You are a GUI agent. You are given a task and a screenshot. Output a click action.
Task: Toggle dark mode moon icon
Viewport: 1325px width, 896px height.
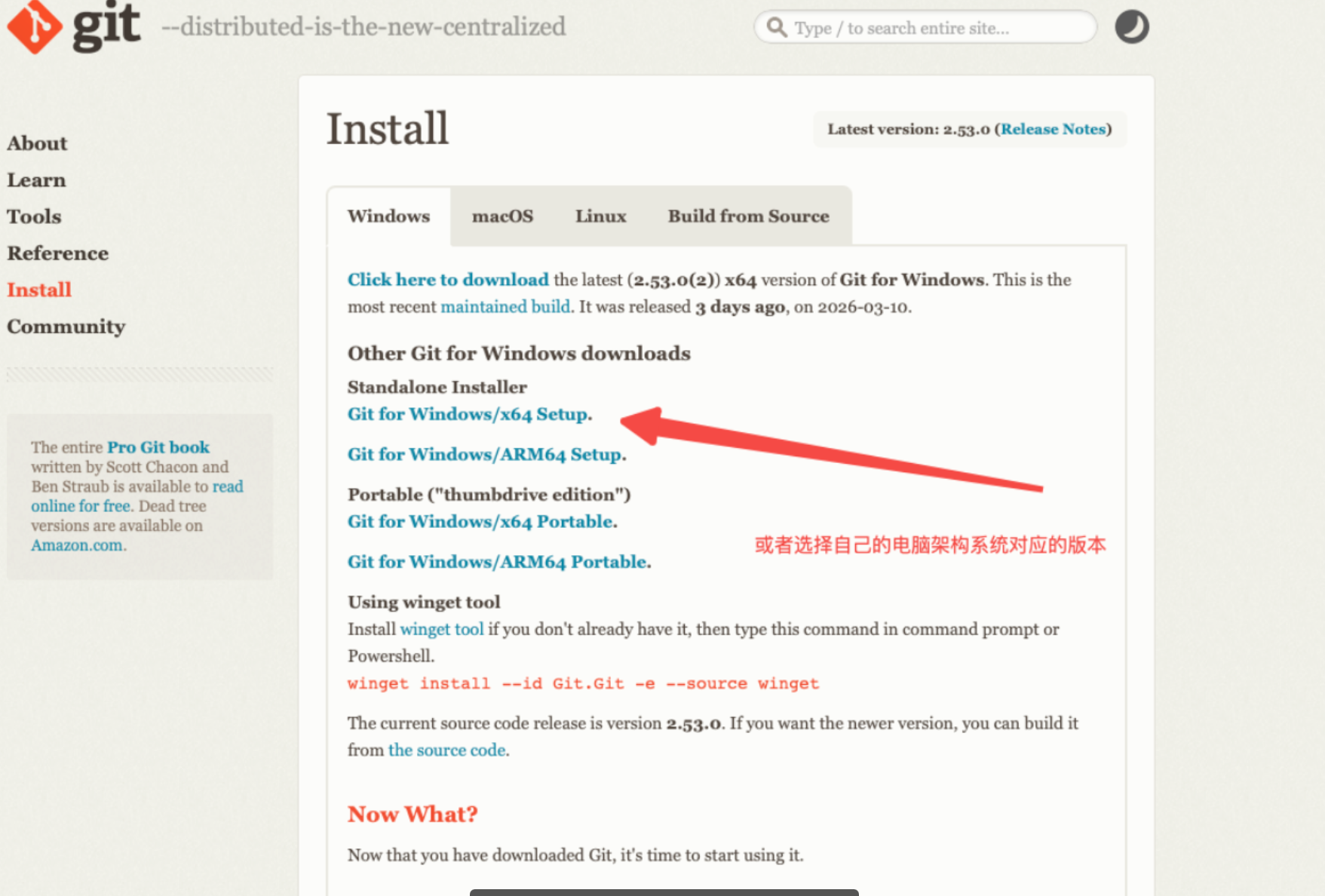pyautogui.click(x=1131, y=27)
